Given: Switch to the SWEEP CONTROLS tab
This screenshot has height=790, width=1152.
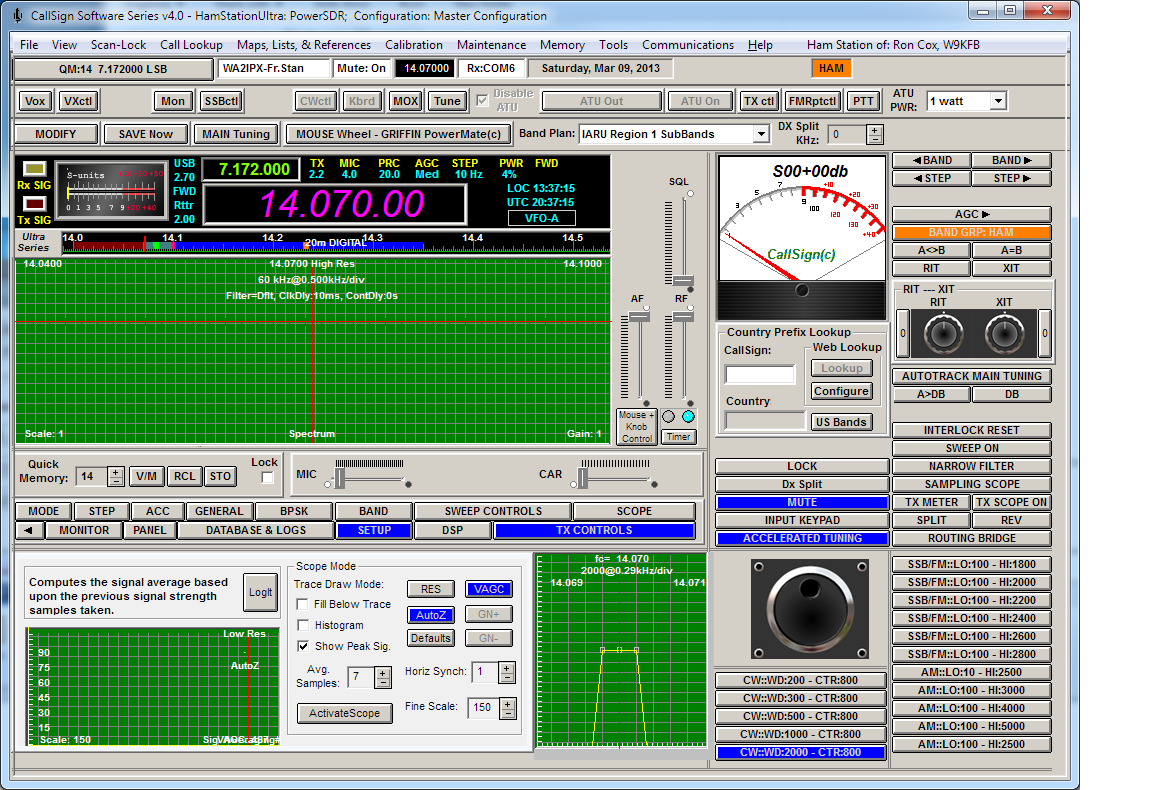Looking at the screenshot, I should pos(493,511).
